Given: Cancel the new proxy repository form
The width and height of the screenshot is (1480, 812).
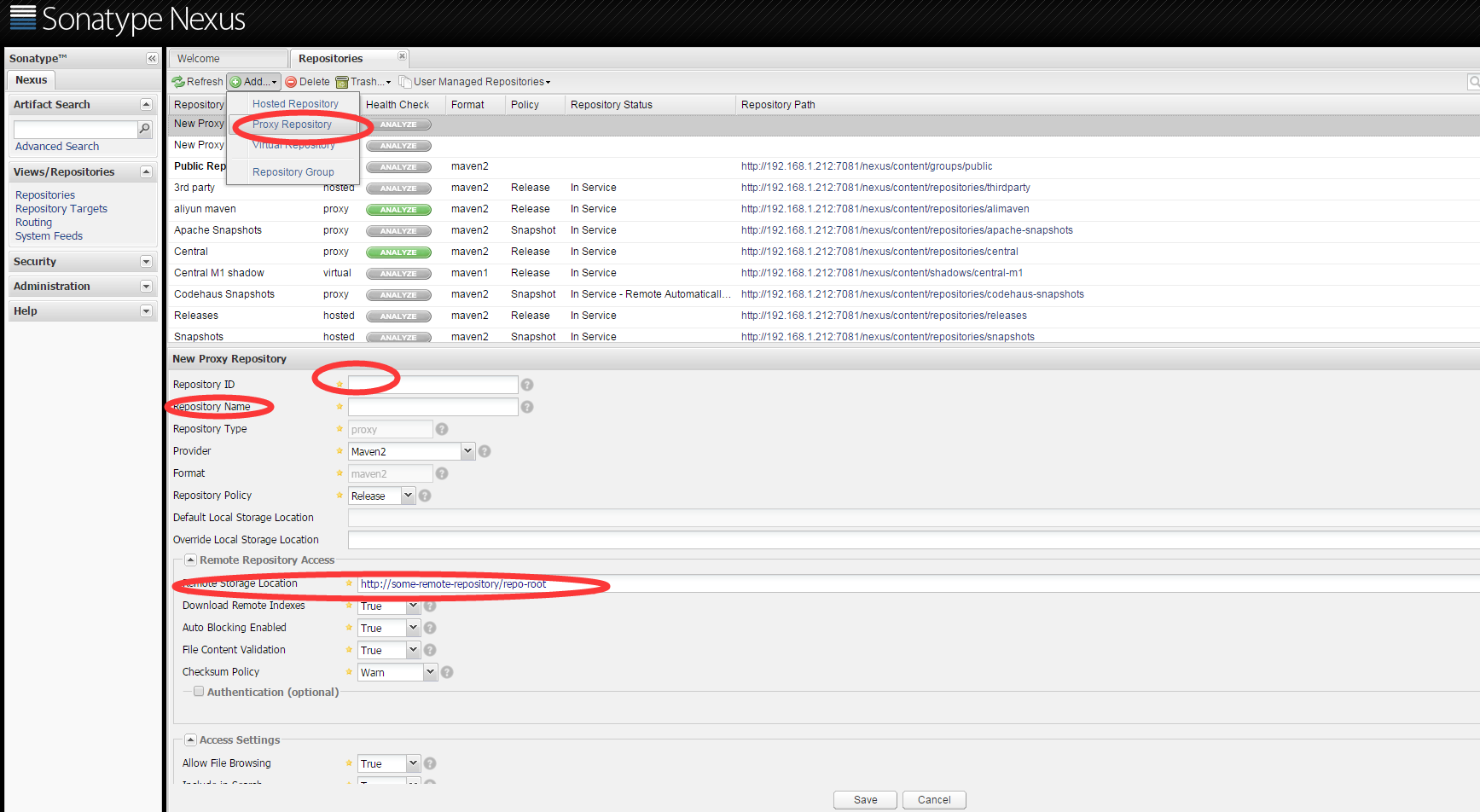Looking at the screenshot, I should pyautogui.click(x=934, y=800).
